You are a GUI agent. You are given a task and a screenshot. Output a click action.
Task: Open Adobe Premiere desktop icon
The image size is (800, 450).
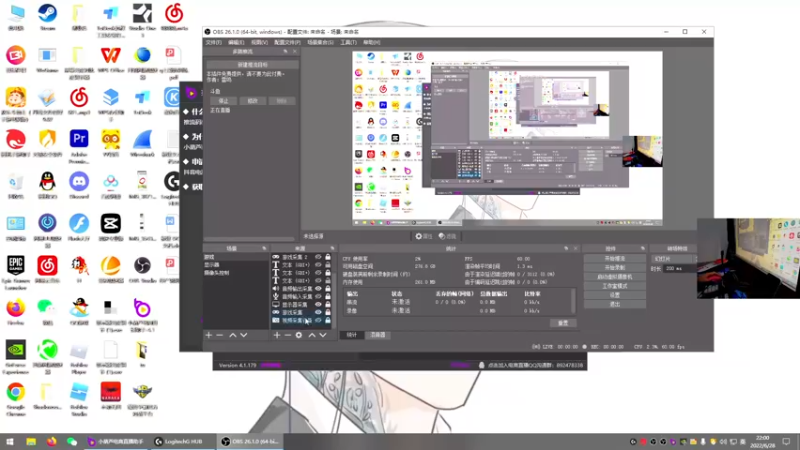click(x=79, y=146)
